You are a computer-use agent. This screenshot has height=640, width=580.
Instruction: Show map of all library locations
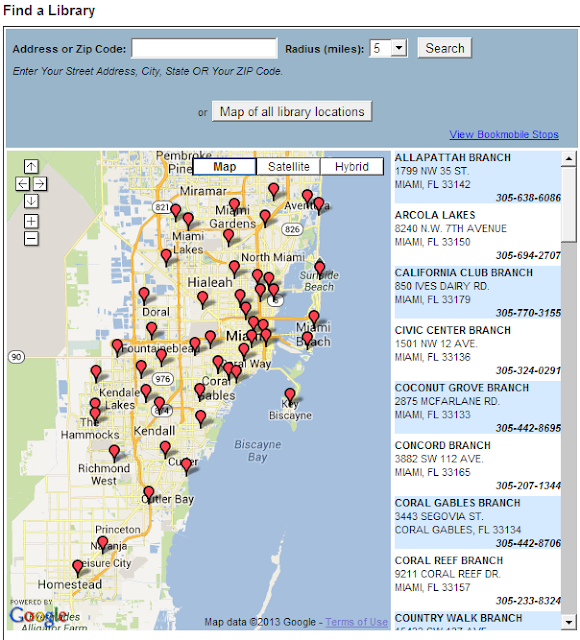[x=292, y=111]
